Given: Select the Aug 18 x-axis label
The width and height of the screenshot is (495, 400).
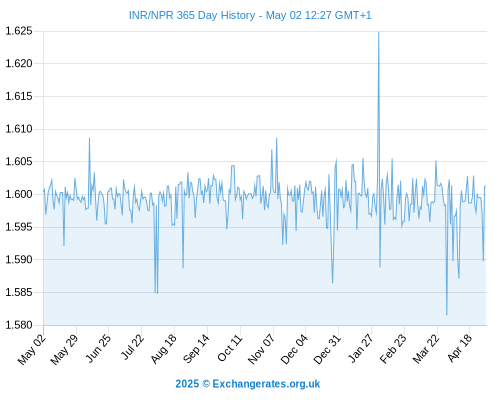Looking at the screenshot, I should click(x=163, y=349).
